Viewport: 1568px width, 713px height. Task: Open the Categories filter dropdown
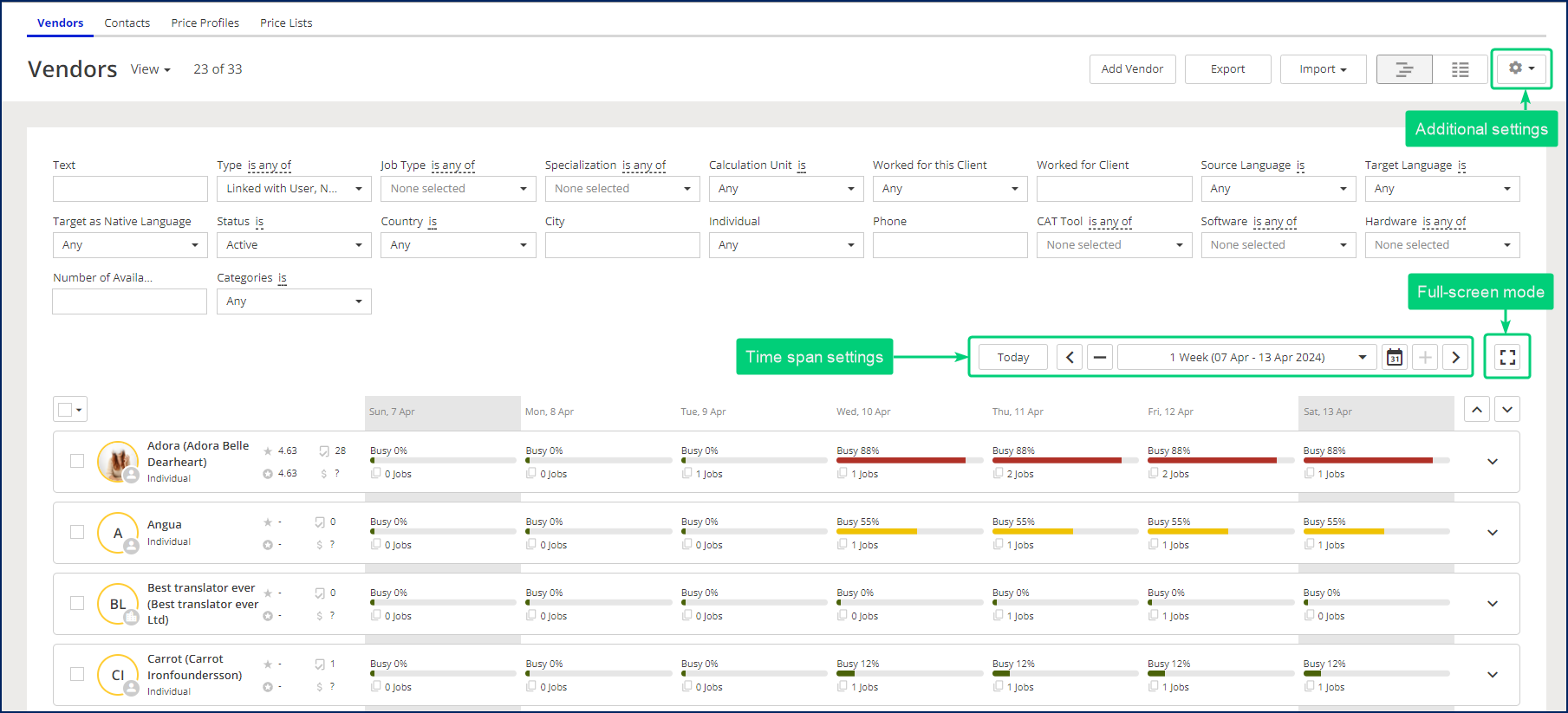click(294, 301)
